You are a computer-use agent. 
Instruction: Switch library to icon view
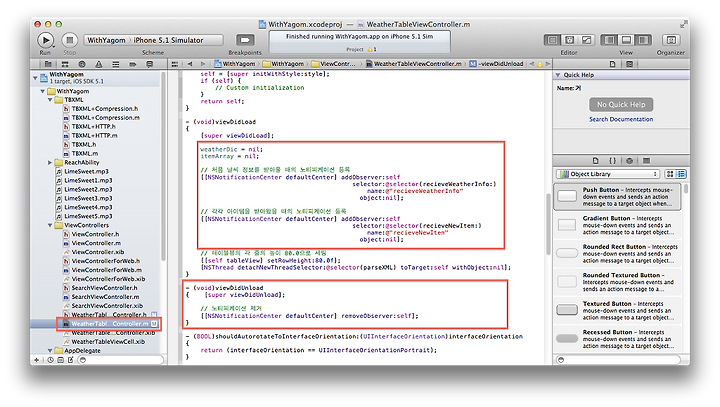(670, 174)
